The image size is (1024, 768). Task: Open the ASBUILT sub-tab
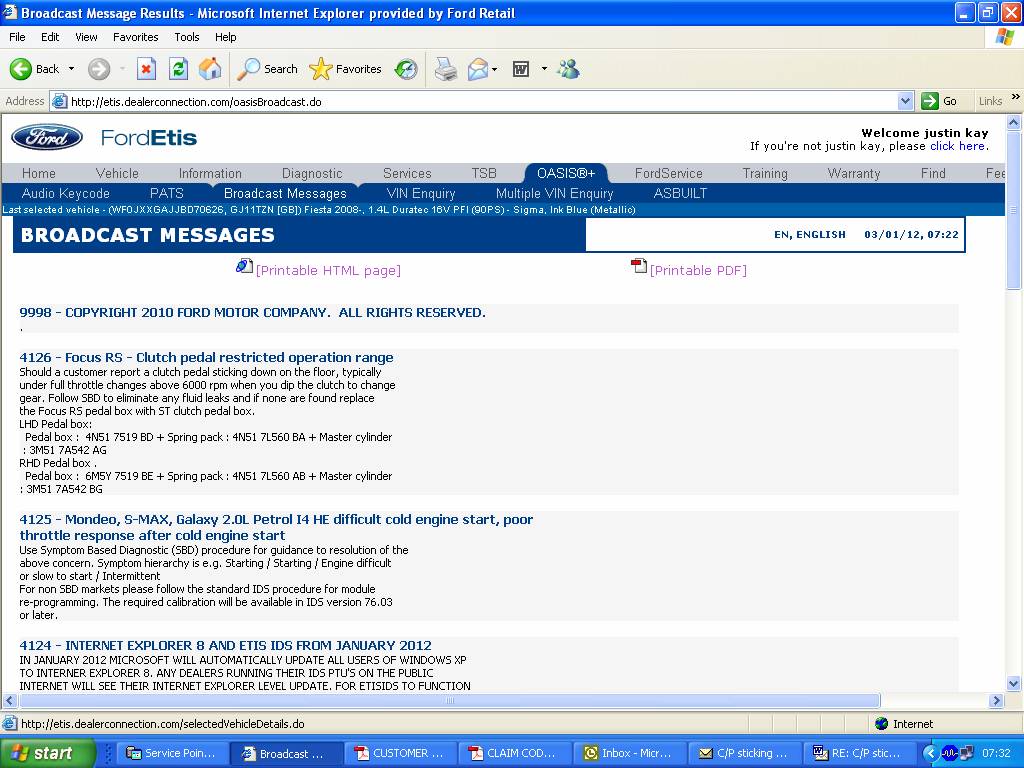[x=680, y=193]
